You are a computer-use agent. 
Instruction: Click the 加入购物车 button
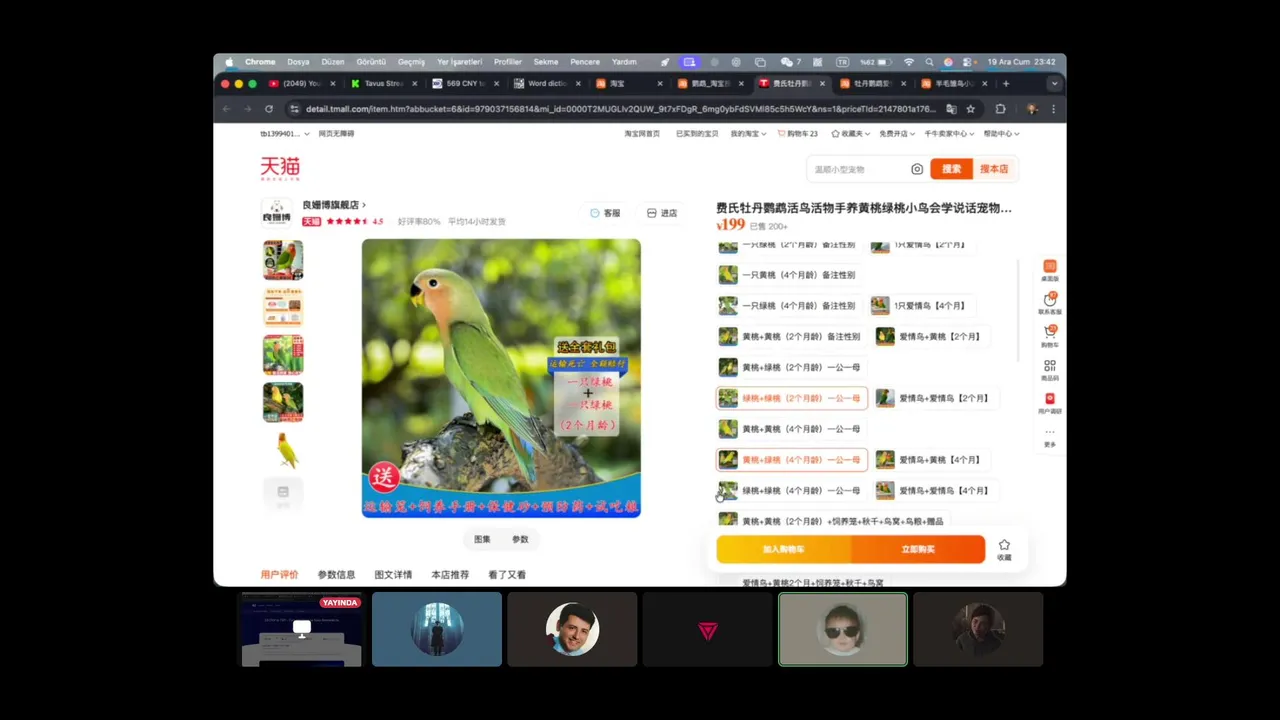(784, 549)
